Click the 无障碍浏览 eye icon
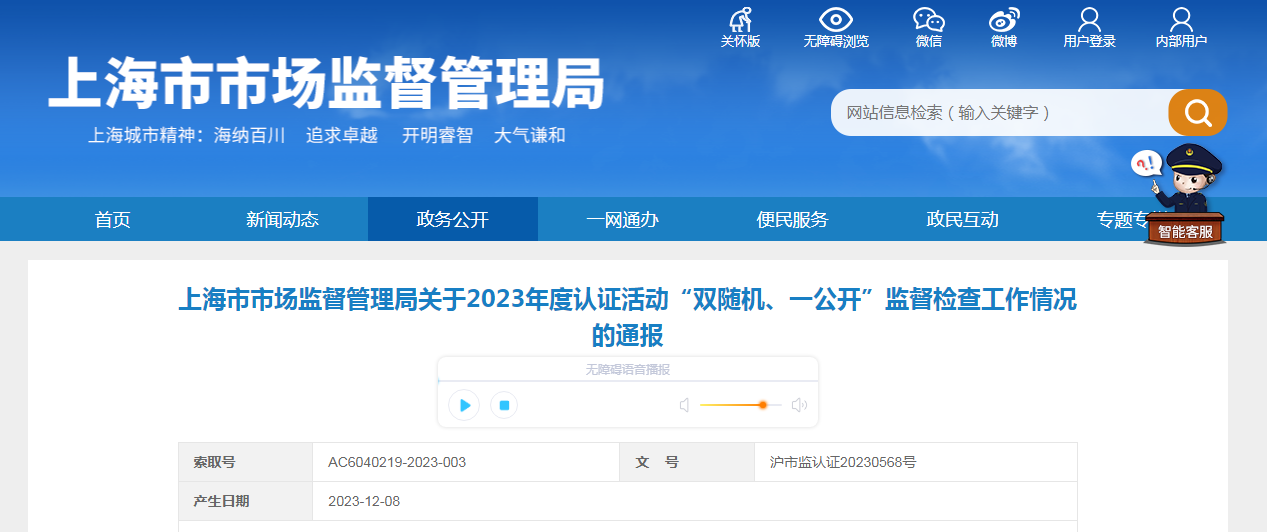The height and width of the screenshot is (532, 1267). pyautogui.click(x=836, y=19)
